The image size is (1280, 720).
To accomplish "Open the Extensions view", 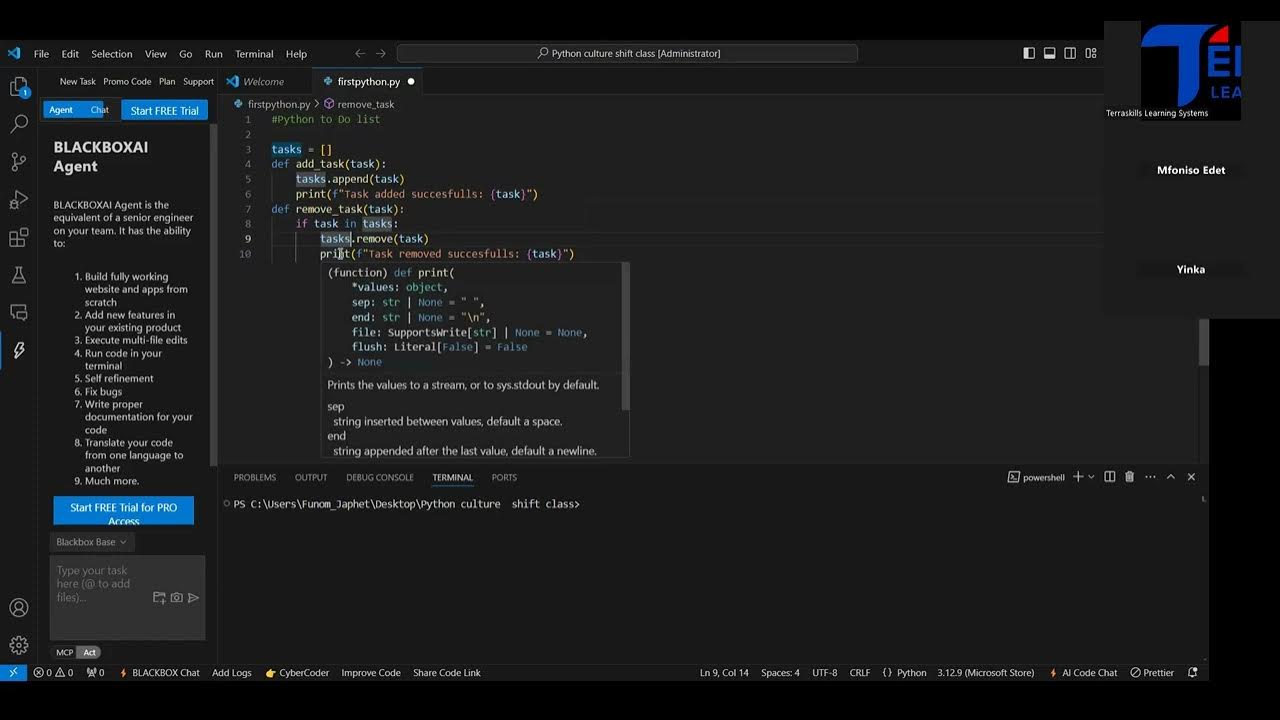I will pyautogui.click(x=19, y=237).
